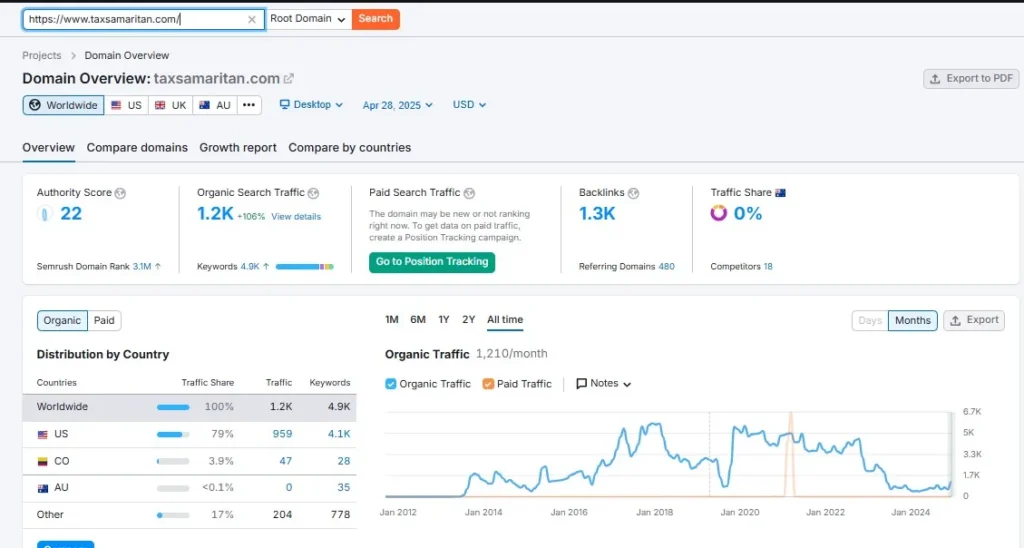1024x548 pixels.
Task: Click the info icon beside Backlinks
Action: pos(633,193)
